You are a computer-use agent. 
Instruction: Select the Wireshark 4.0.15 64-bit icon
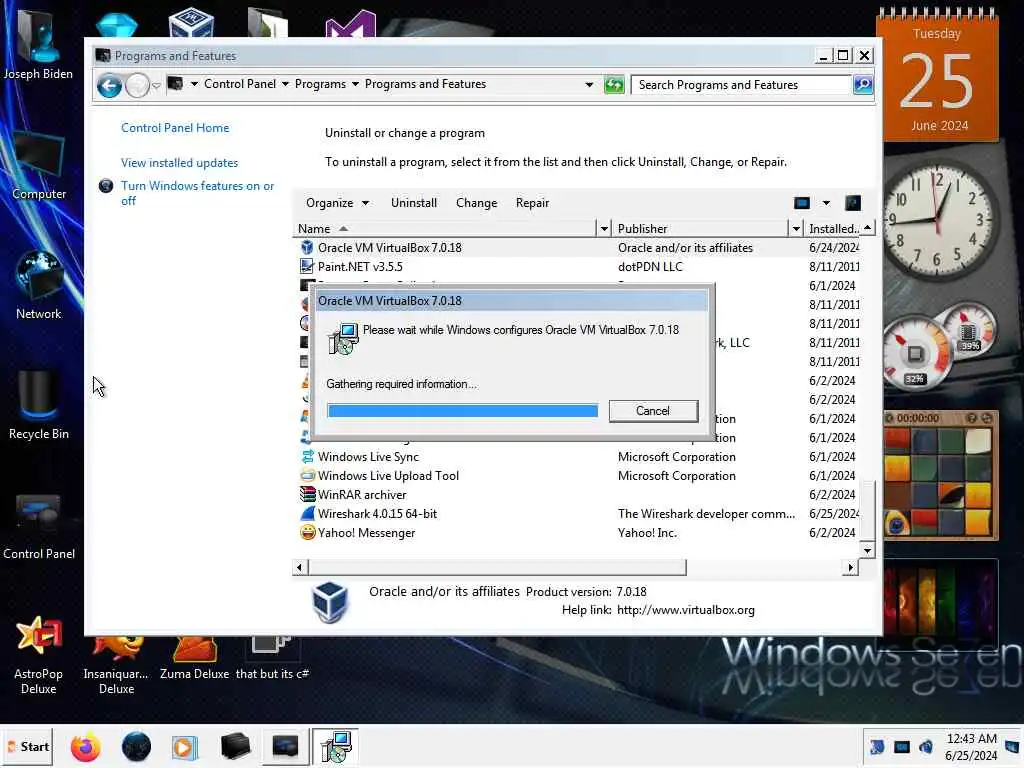pyautogui.click(x=307, y=513)
